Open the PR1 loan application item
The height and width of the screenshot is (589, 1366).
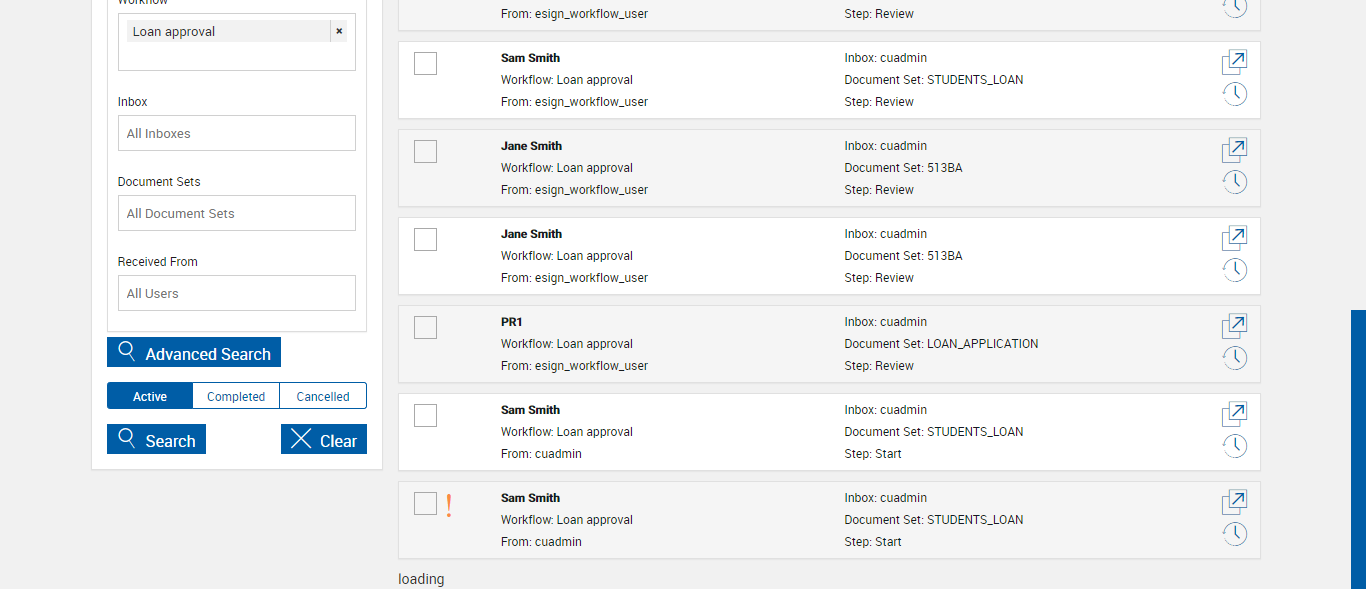coord(1234,326)
